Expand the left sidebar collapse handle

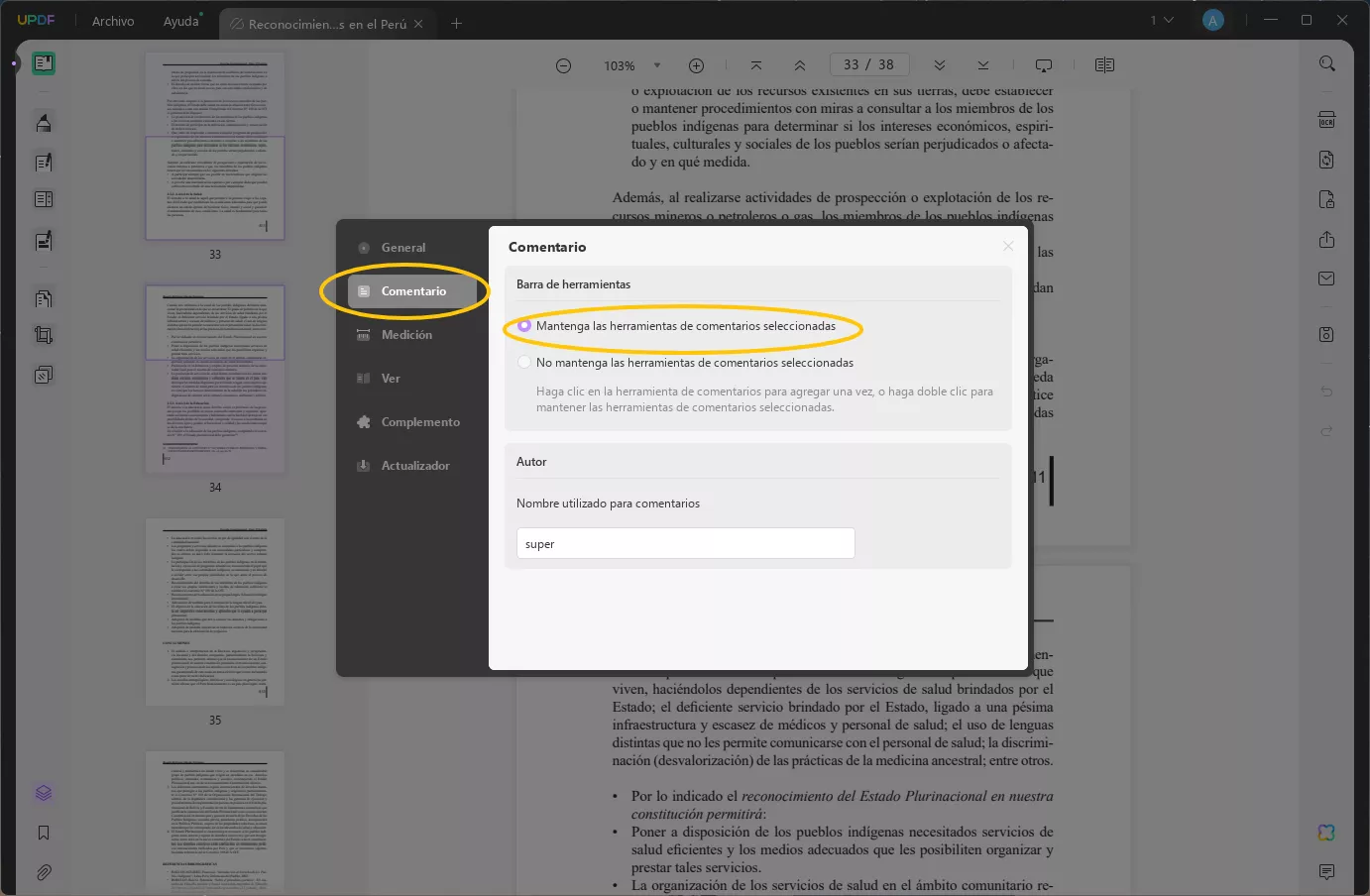[14, 63]
